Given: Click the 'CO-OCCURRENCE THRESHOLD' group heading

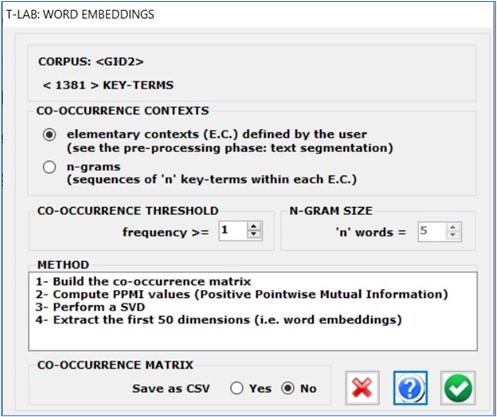Looking at the screenshot, I should pyautogui.click(x=128, y=211).
